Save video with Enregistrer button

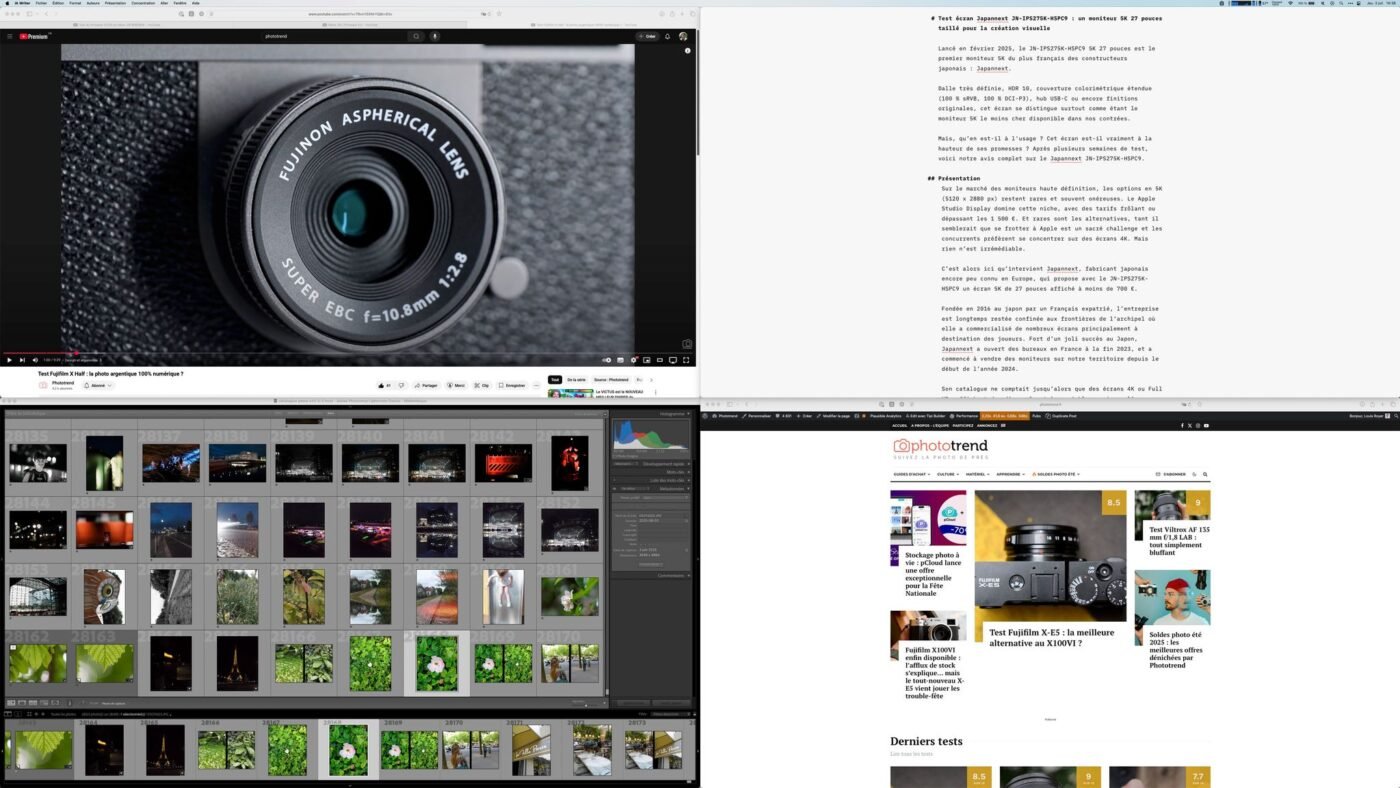tap(512, 385)
